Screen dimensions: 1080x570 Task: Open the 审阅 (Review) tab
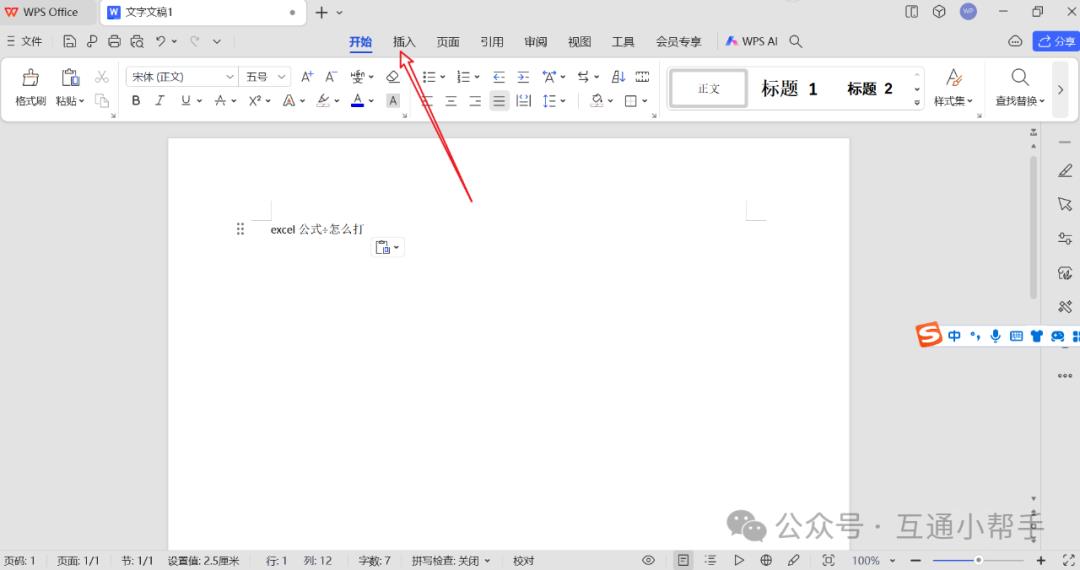(535, 41)
